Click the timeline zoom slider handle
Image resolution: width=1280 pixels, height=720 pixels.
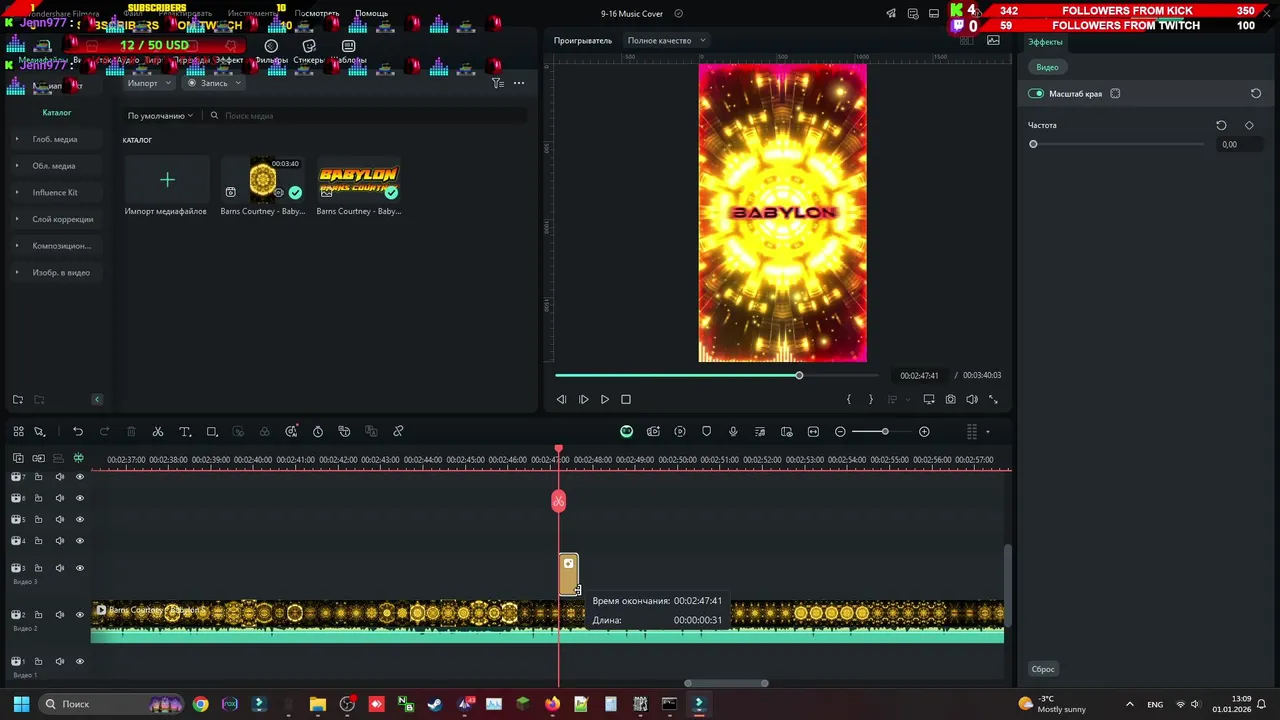coord(885,432)
